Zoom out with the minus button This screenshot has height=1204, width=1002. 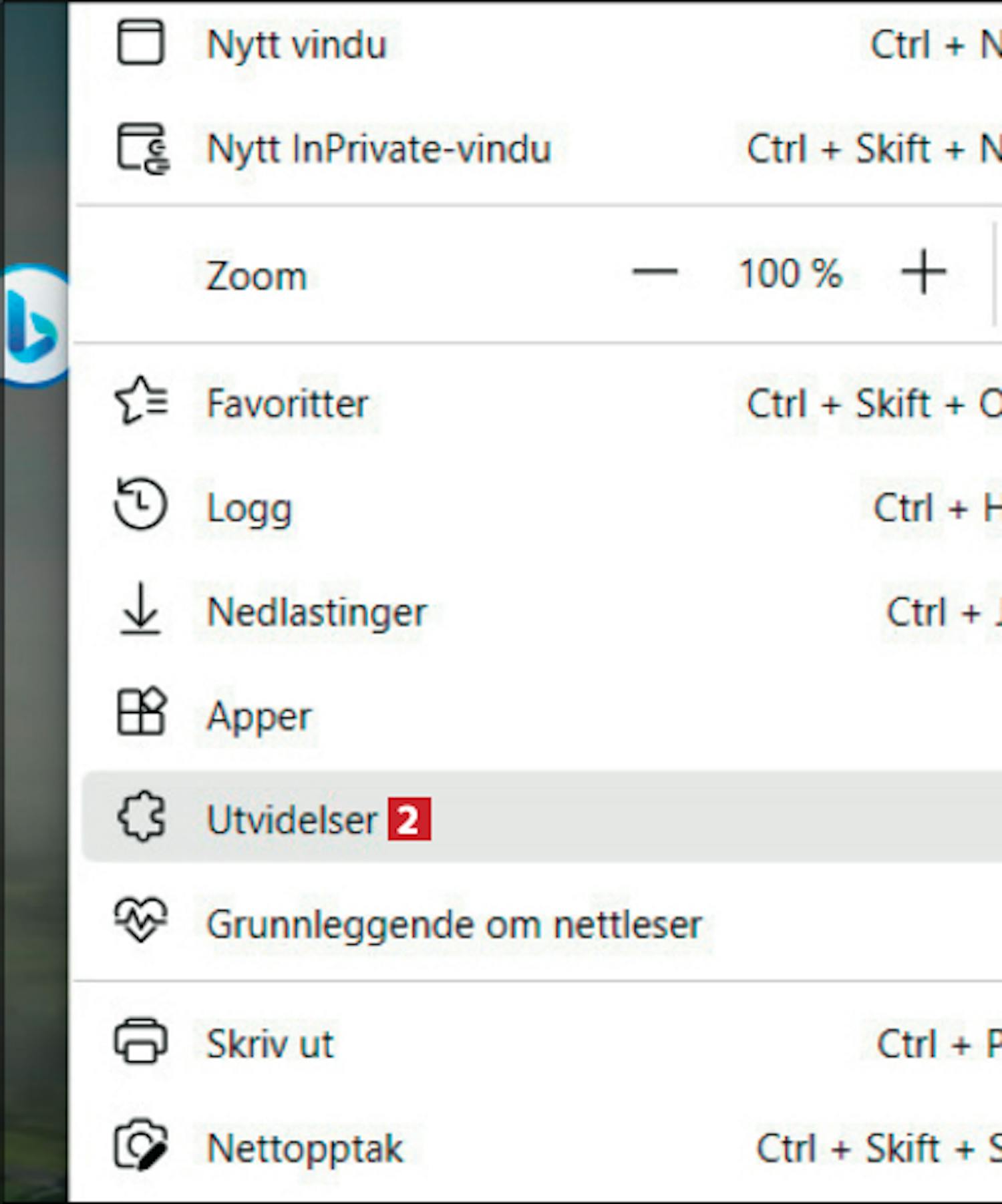click(x=655, y=272)
